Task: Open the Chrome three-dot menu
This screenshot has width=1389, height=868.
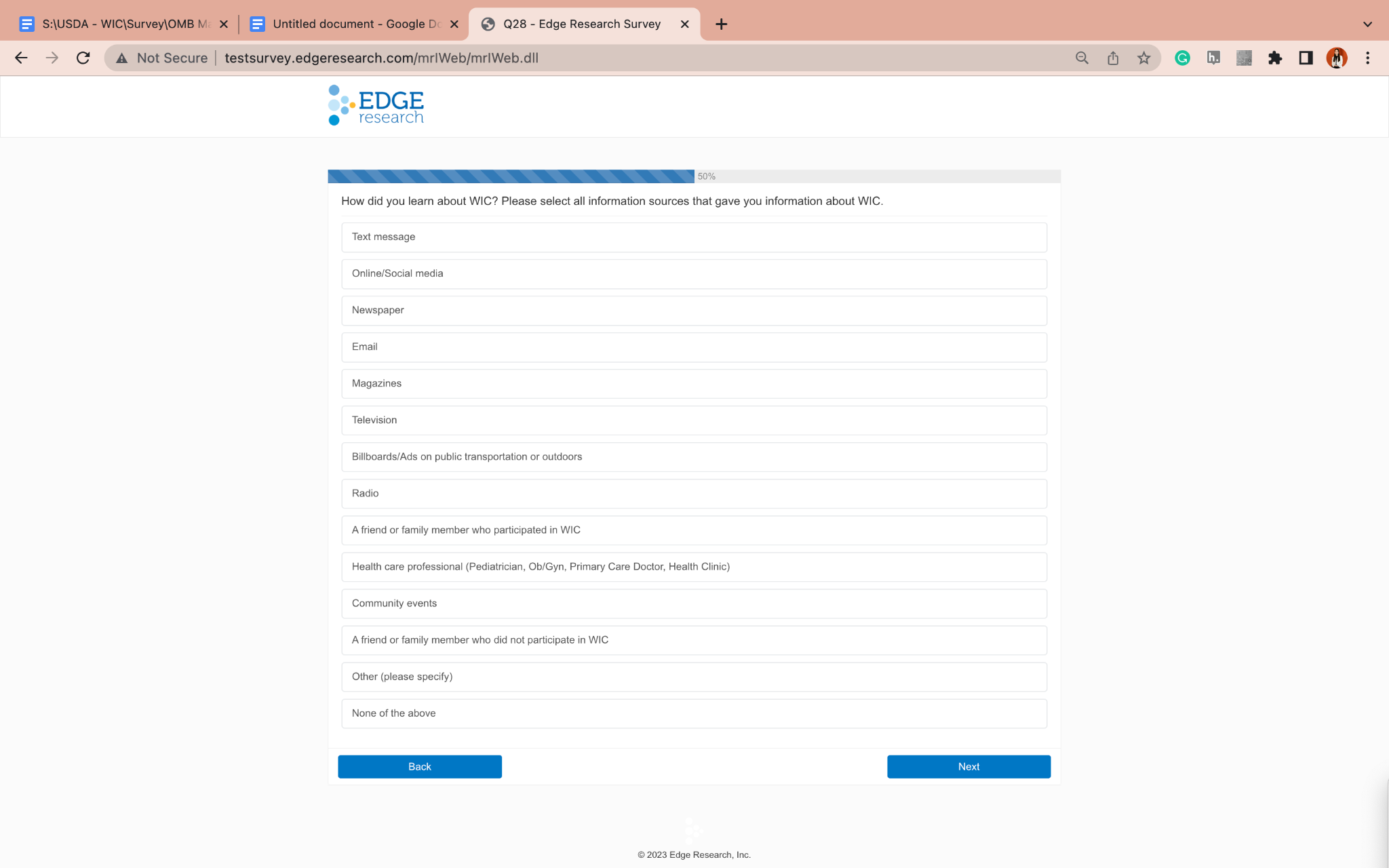Action: coord(1367,58)
